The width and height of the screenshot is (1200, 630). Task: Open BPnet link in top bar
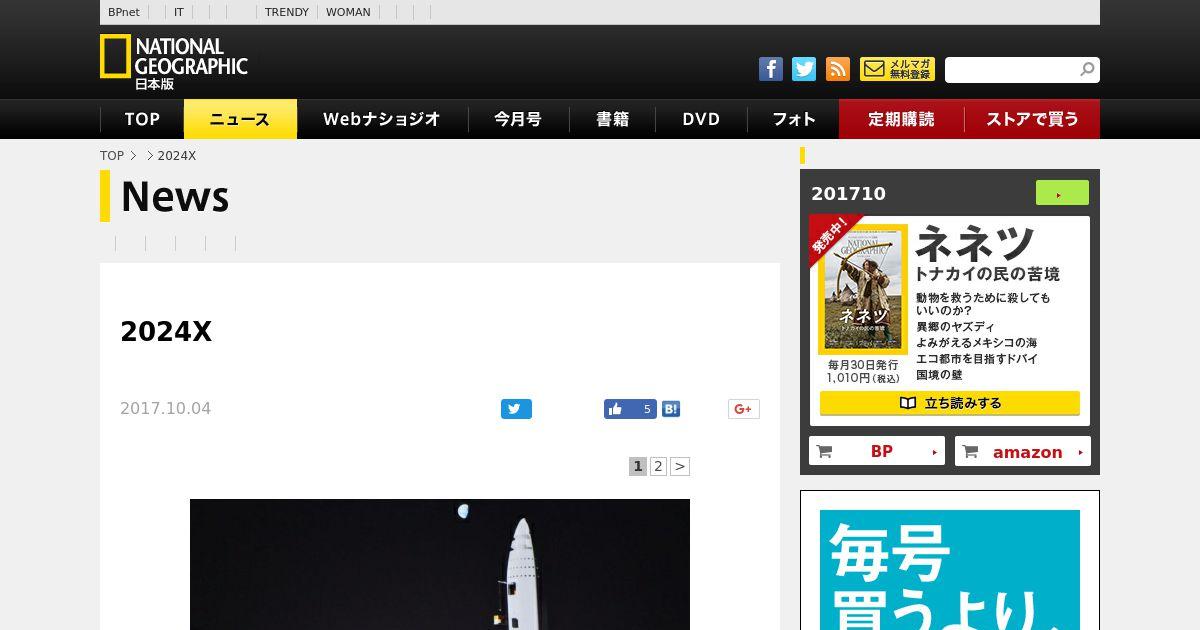point(124,12)
